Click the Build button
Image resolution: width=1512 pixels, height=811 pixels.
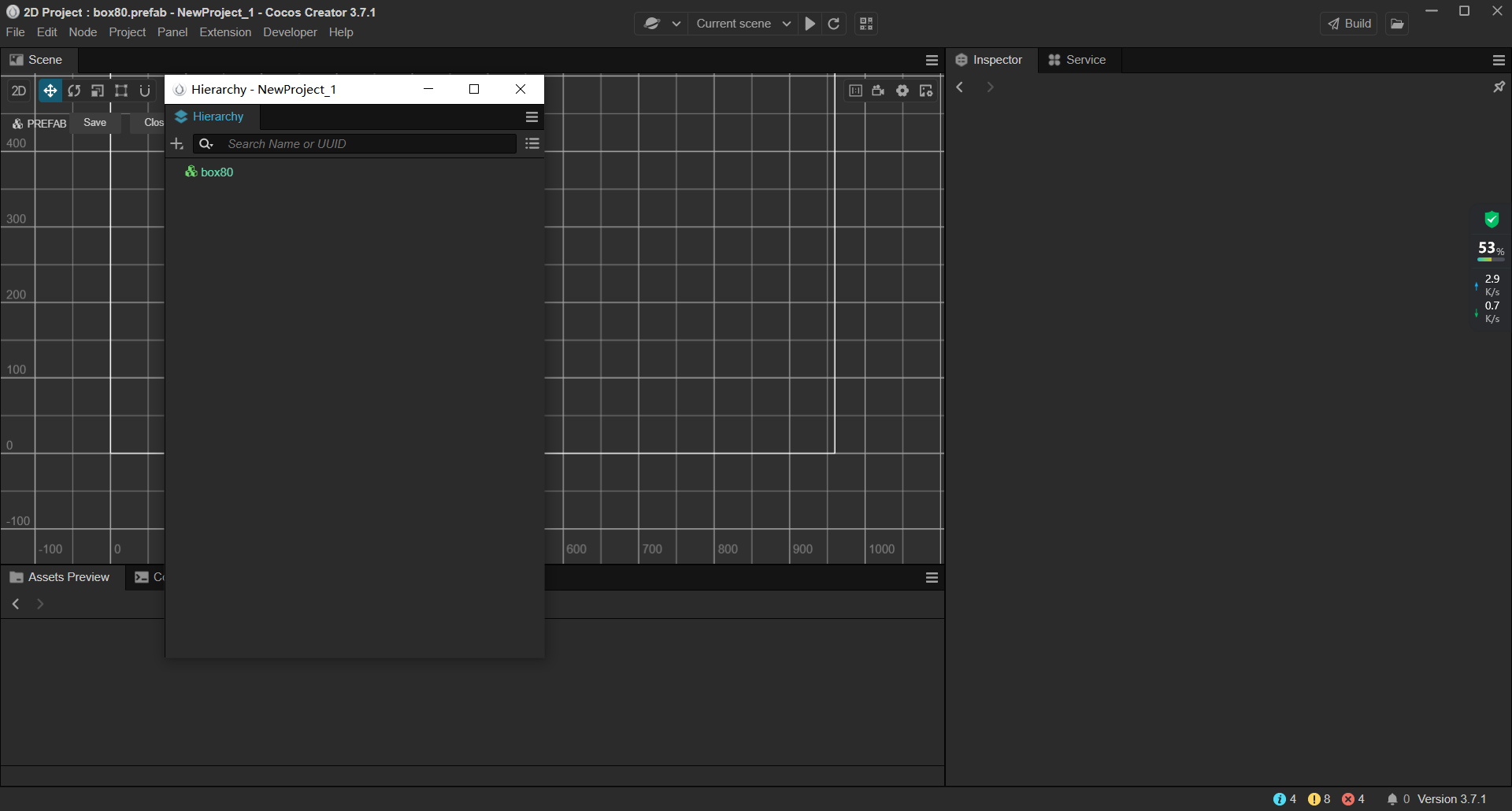click(1349, 24)
